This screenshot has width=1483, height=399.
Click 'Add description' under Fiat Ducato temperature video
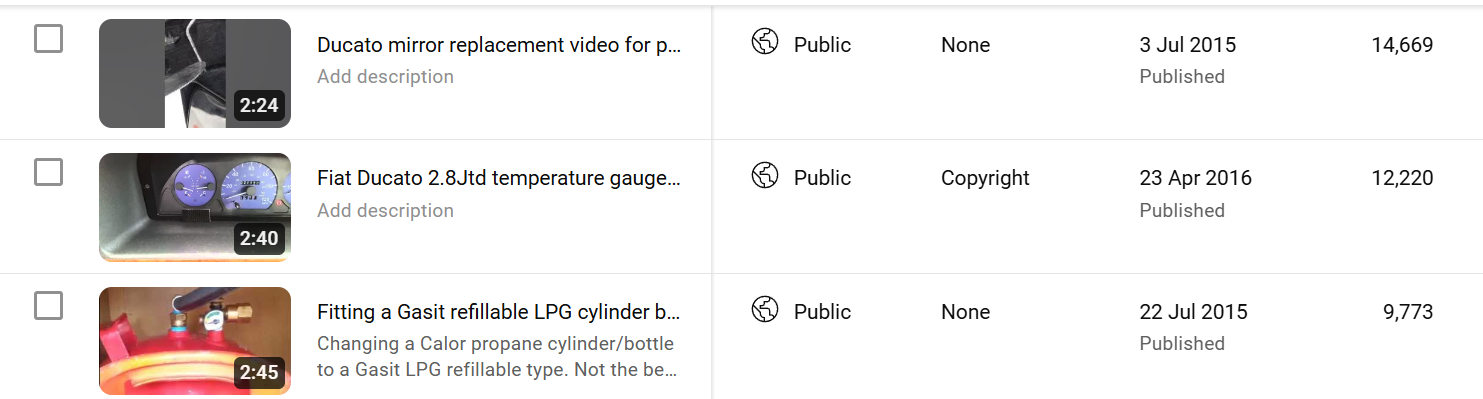coord(385,211)
